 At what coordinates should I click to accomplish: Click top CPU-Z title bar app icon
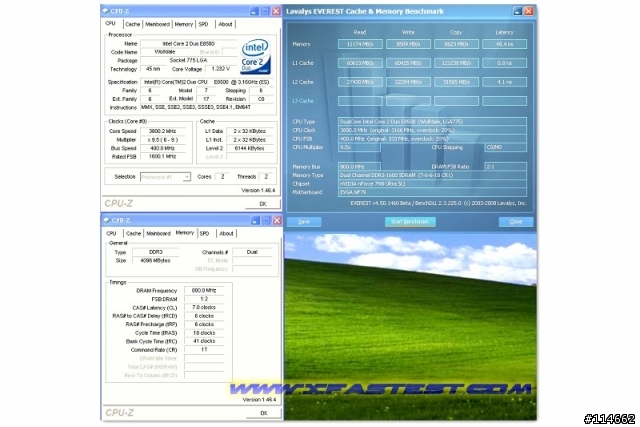(106, 11)
